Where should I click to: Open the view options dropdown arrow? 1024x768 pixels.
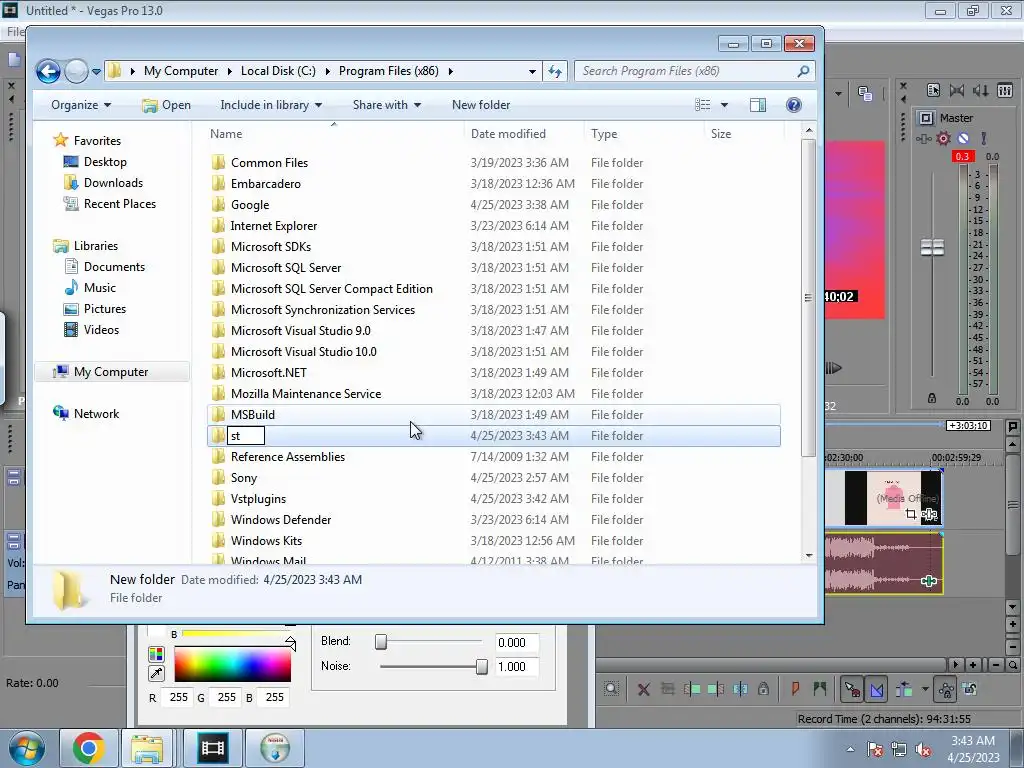(x=724, y=105)
